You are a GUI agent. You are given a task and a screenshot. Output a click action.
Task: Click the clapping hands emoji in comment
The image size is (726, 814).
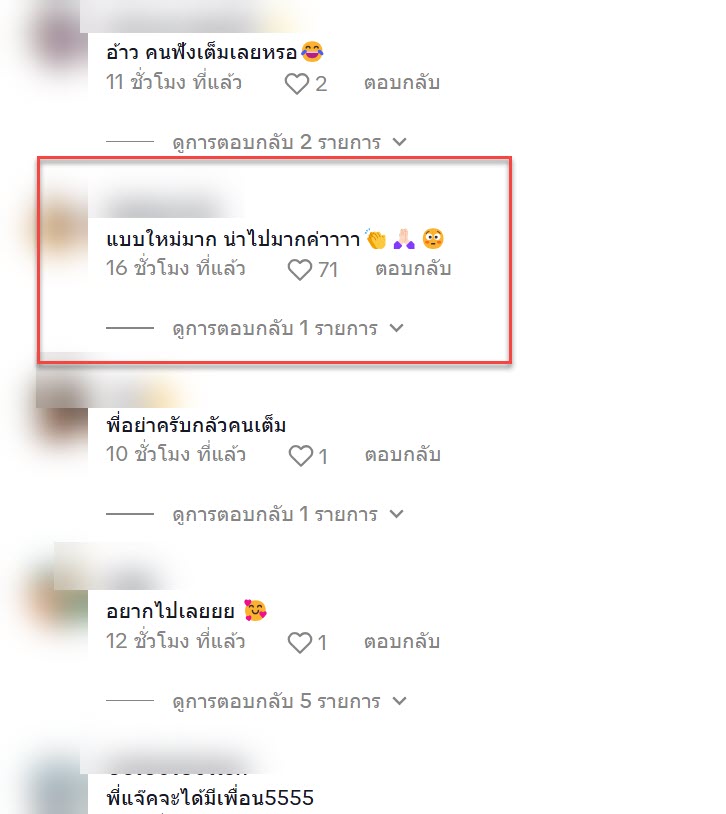tap(375, 239)
